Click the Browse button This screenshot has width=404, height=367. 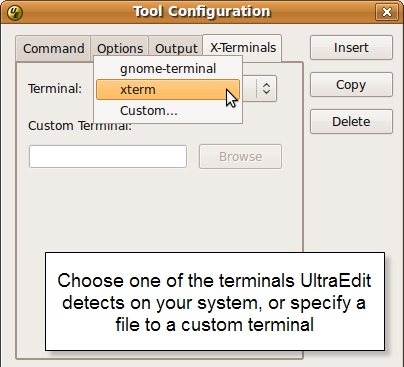(x=240, y=157)
